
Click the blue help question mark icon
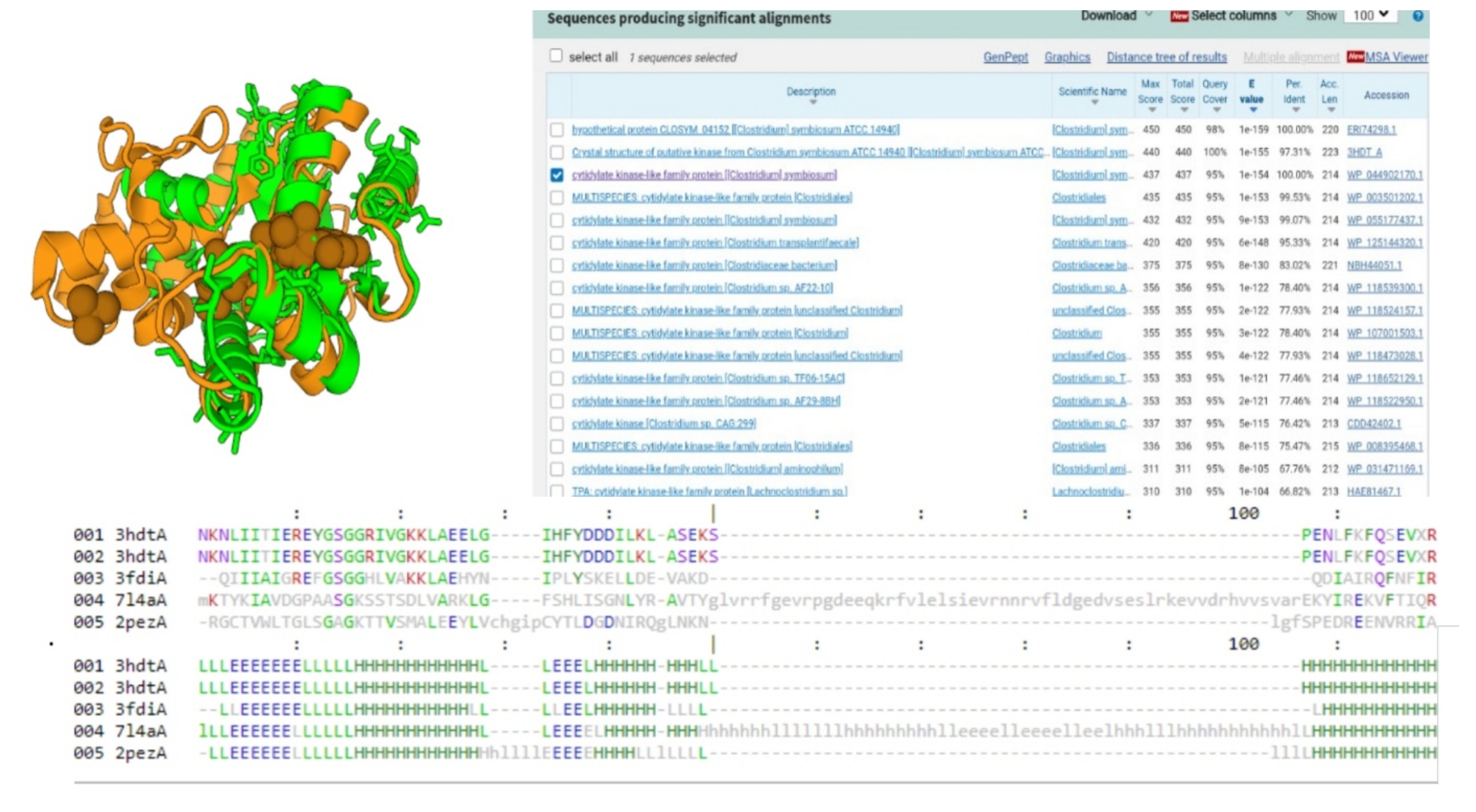click(x=1418, y=16)
